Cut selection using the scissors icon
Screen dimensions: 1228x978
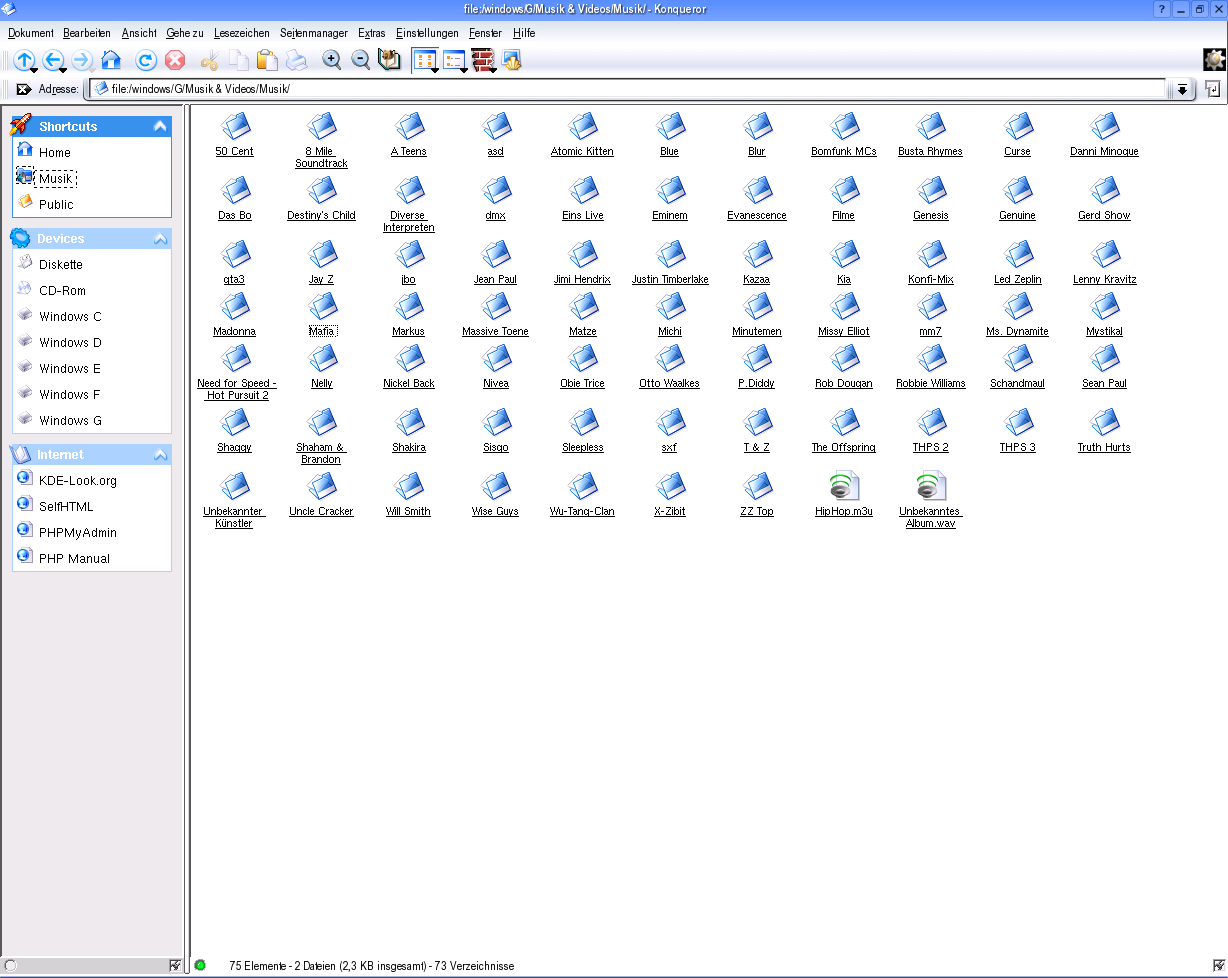pyautogui.click(x=209, y=60)
